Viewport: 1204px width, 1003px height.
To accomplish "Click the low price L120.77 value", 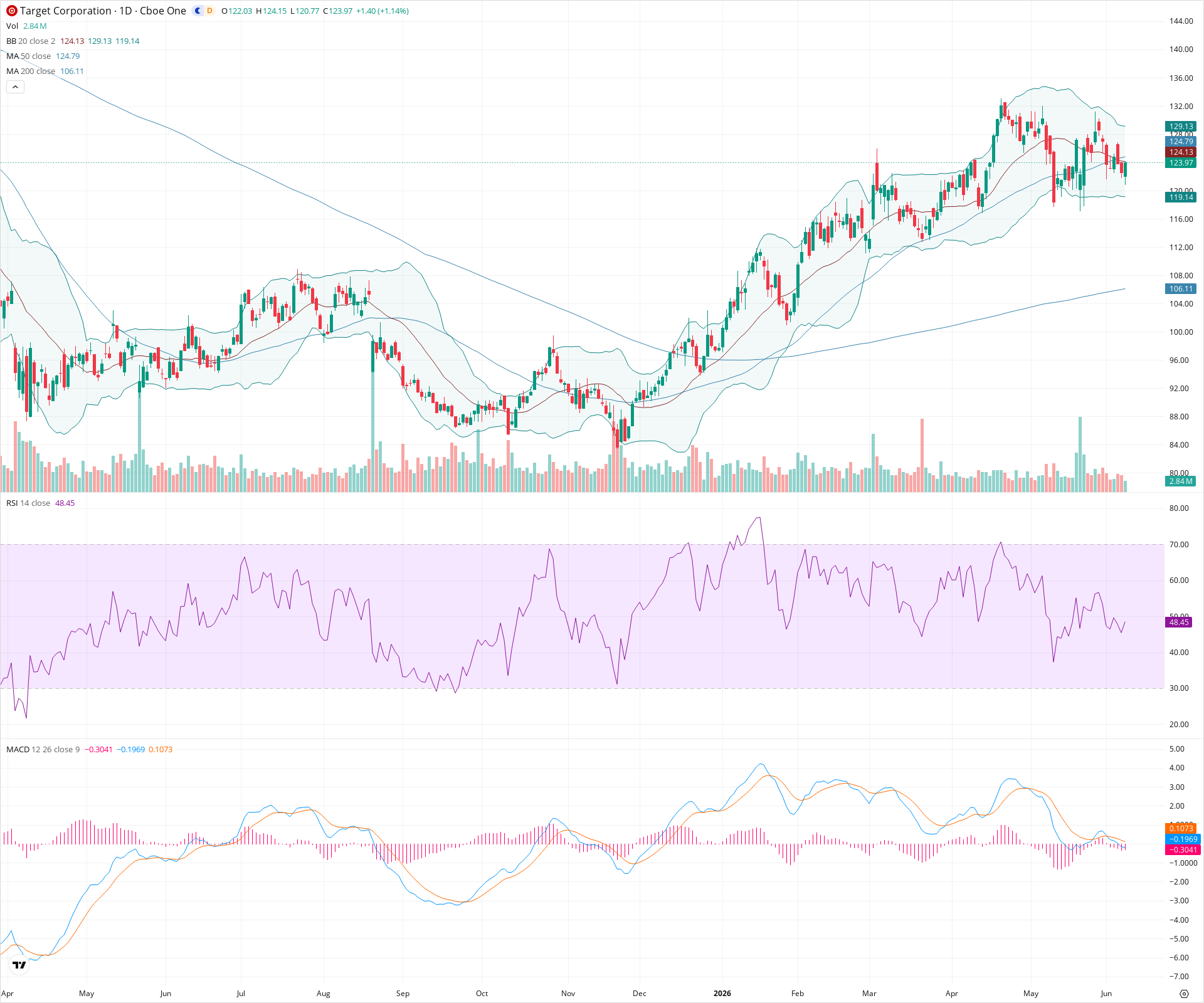I will 305,11.
